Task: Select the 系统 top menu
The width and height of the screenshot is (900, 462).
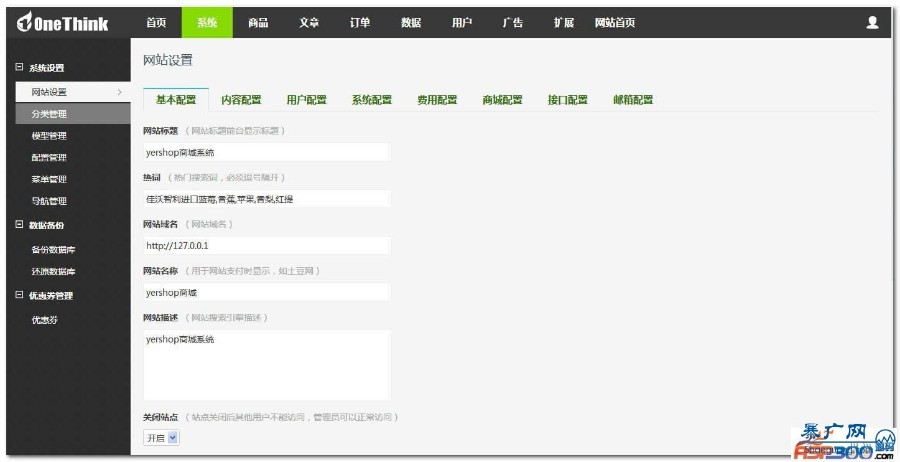Action: tap(207, 23)
